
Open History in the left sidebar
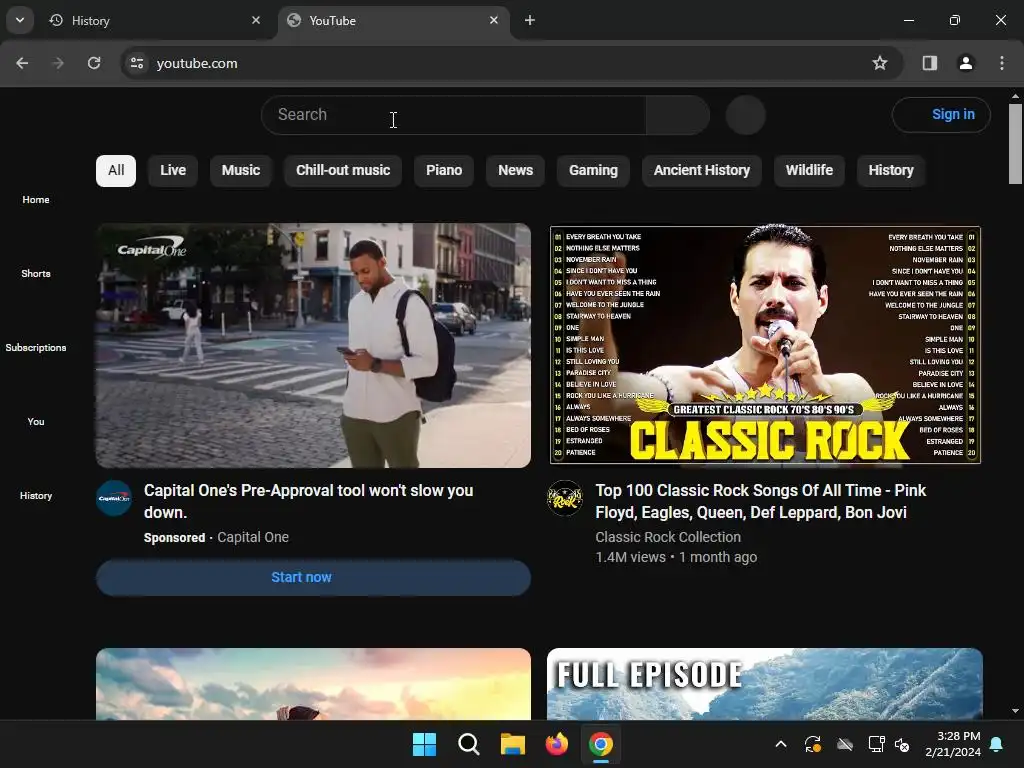click(x=36, y=495)
